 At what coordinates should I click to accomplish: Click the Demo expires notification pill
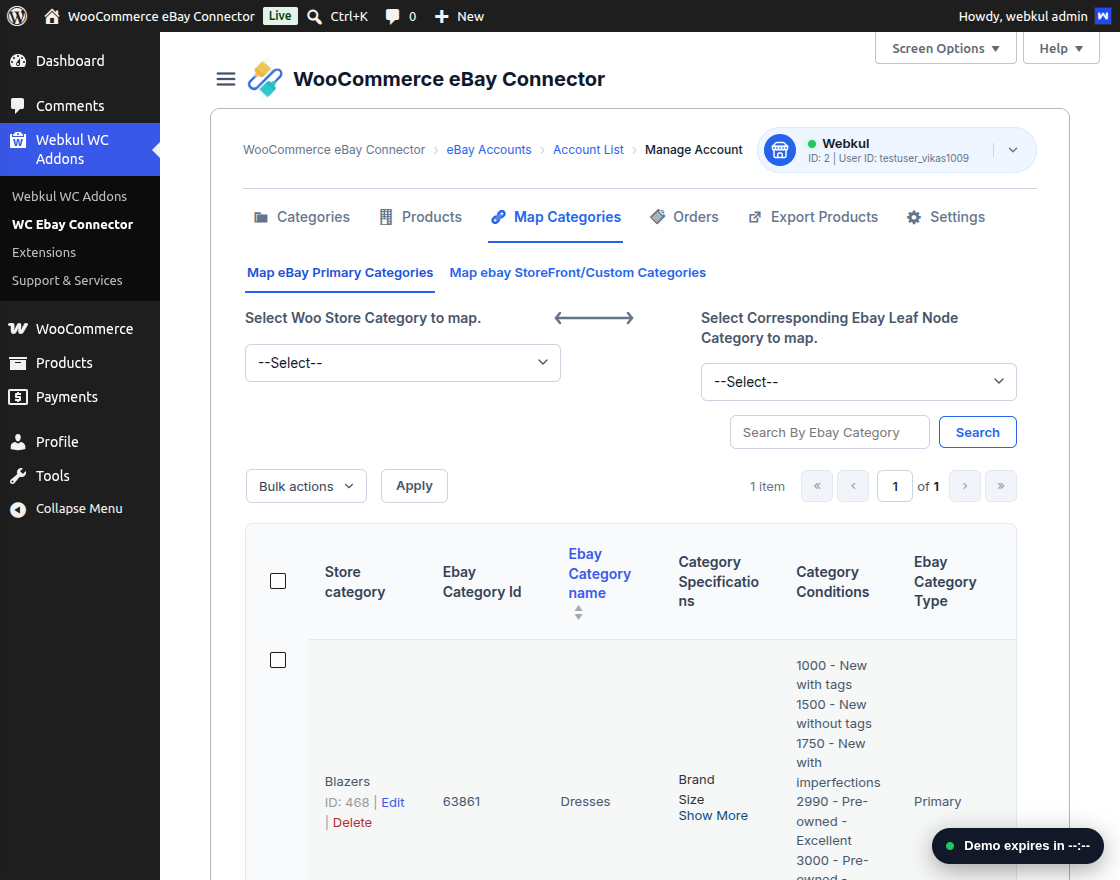pyautogui.click(x=1018, y=846)
